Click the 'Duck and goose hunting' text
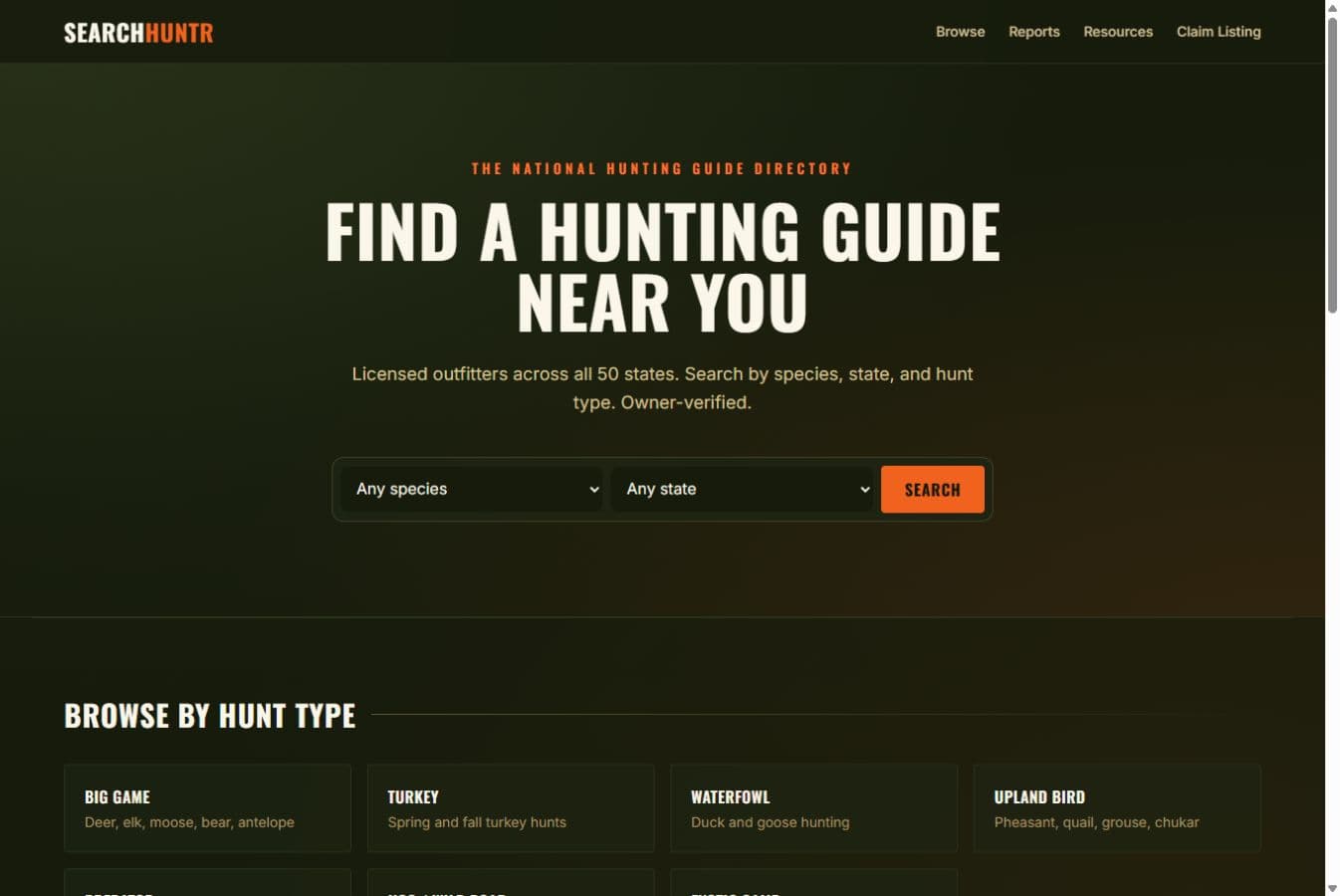1340x896 pixels. [771, 822]
